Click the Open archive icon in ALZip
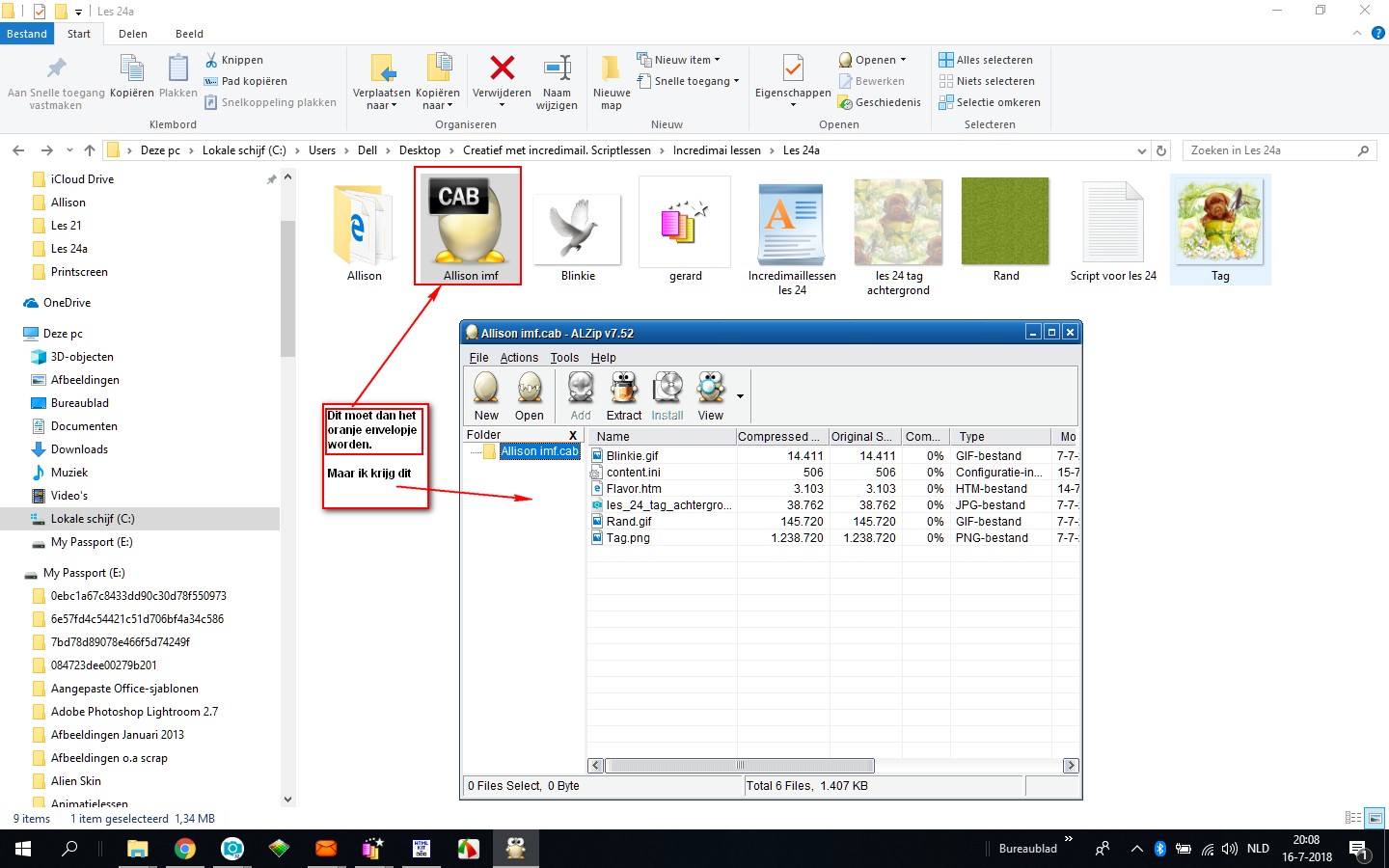1389x868 pixels. click(x=530, y=388)
